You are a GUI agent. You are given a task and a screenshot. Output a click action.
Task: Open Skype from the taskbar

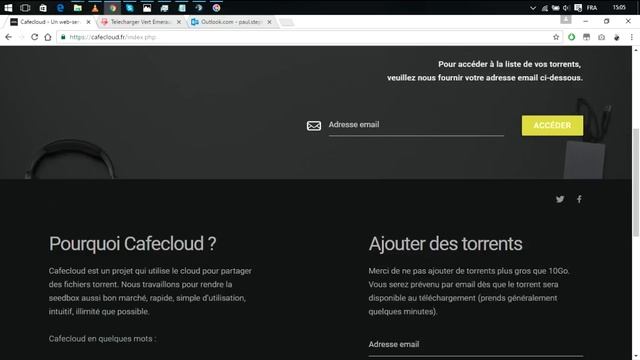130,7
